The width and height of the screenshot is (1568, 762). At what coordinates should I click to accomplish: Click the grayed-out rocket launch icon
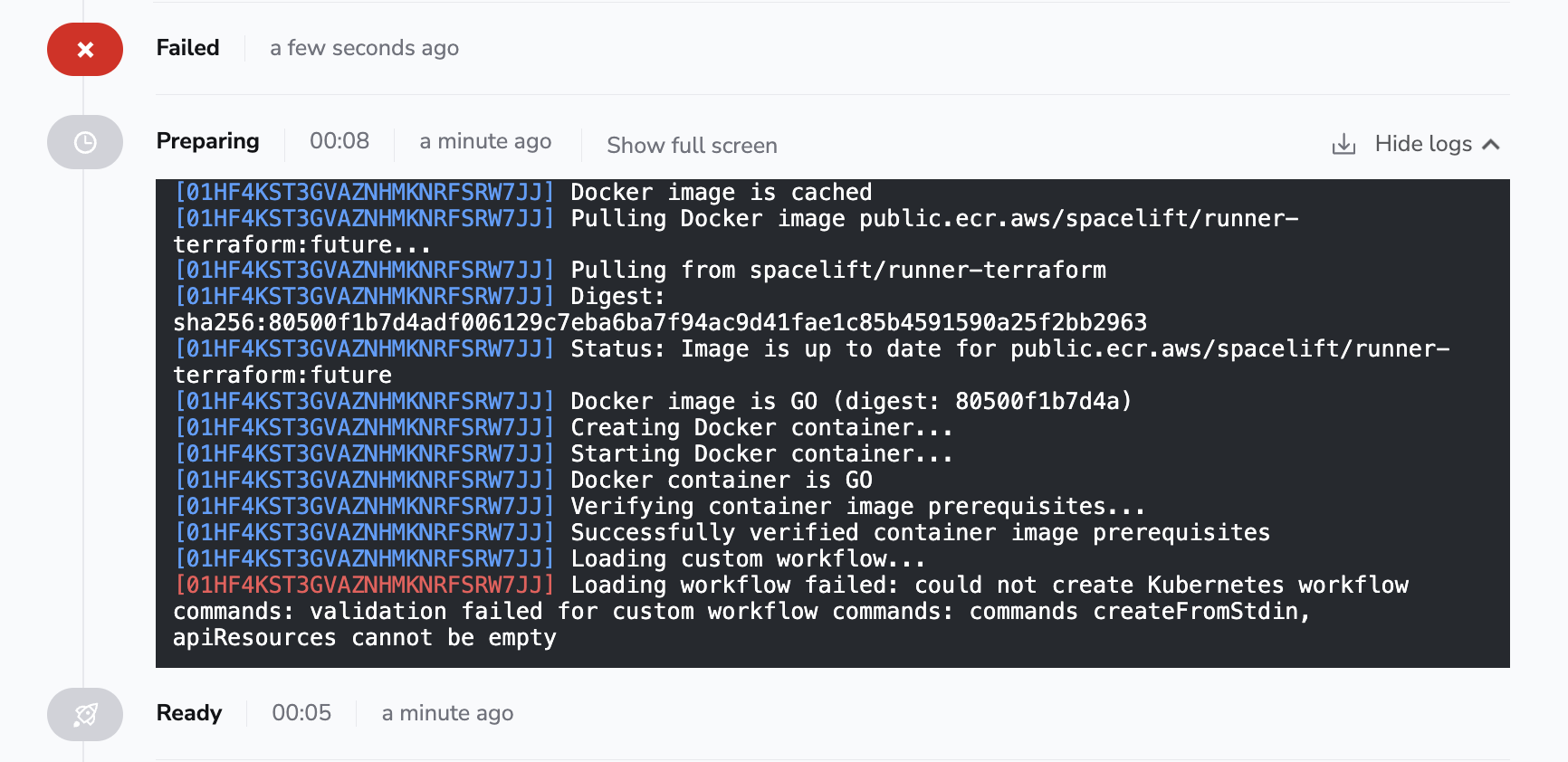[84, 714]
